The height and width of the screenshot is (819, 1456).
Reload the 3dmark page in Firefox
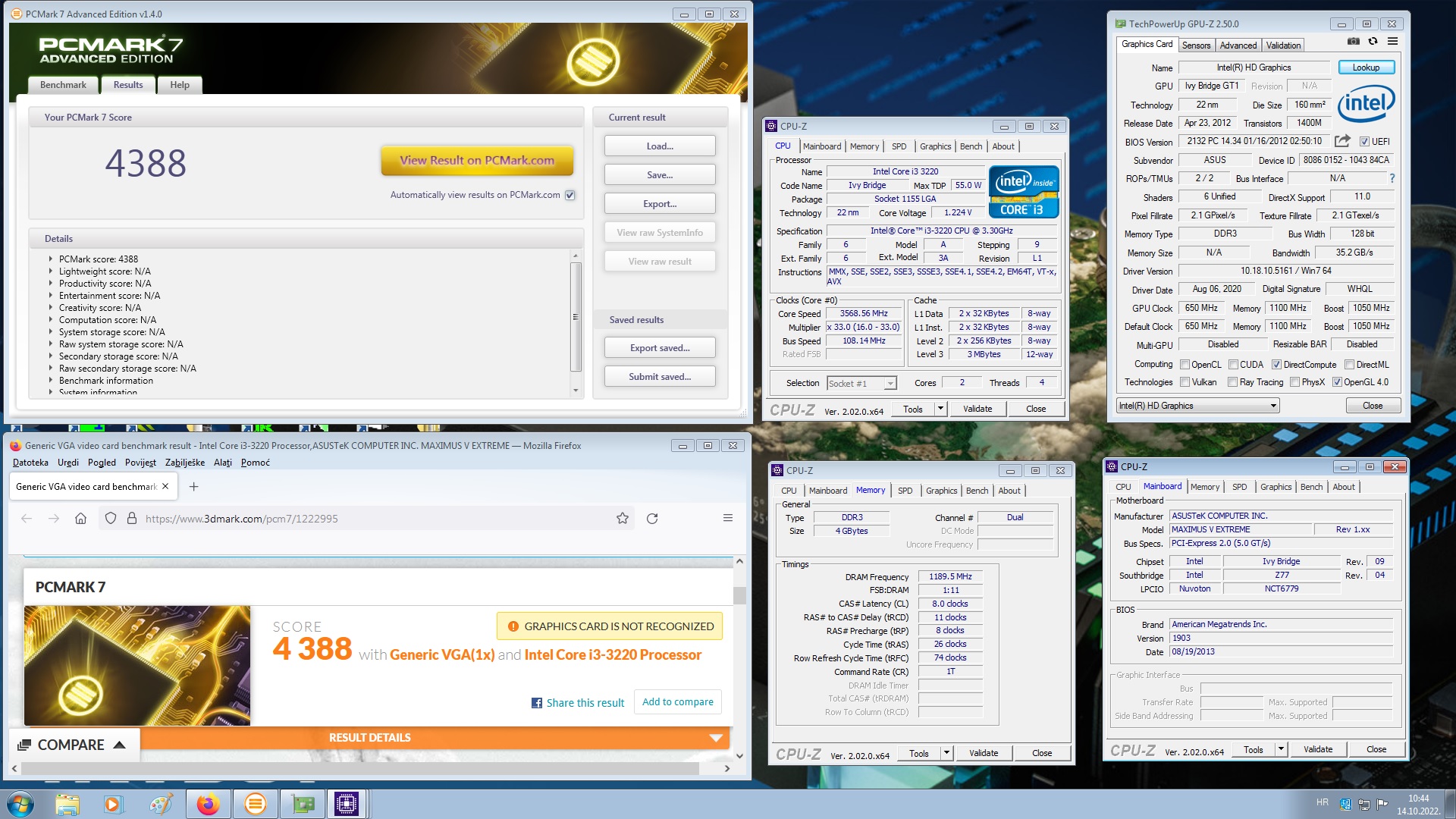pos(652,519)
